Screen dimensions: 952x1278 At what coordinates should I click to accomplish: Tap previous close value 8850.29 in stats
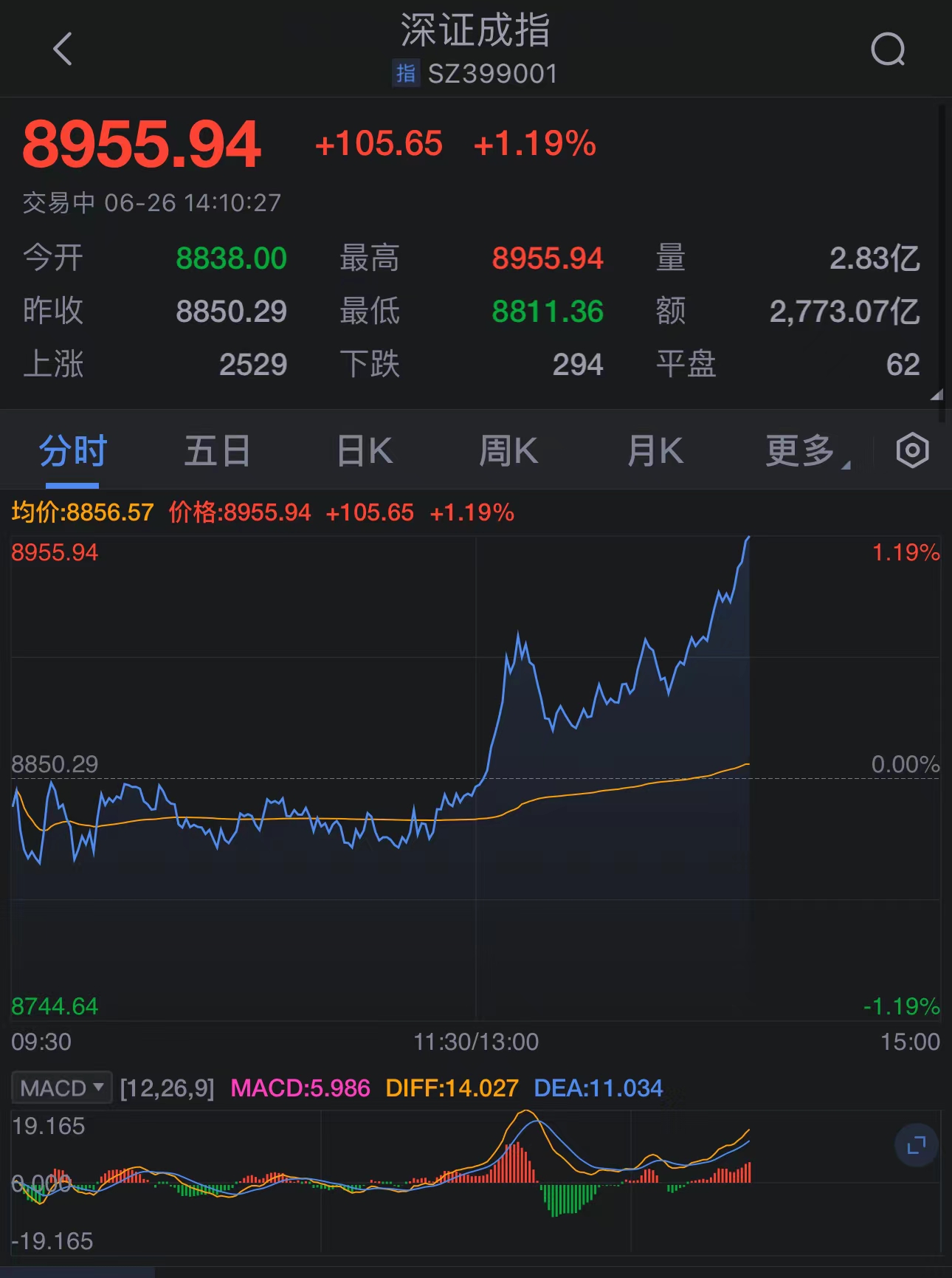(231, 312)
